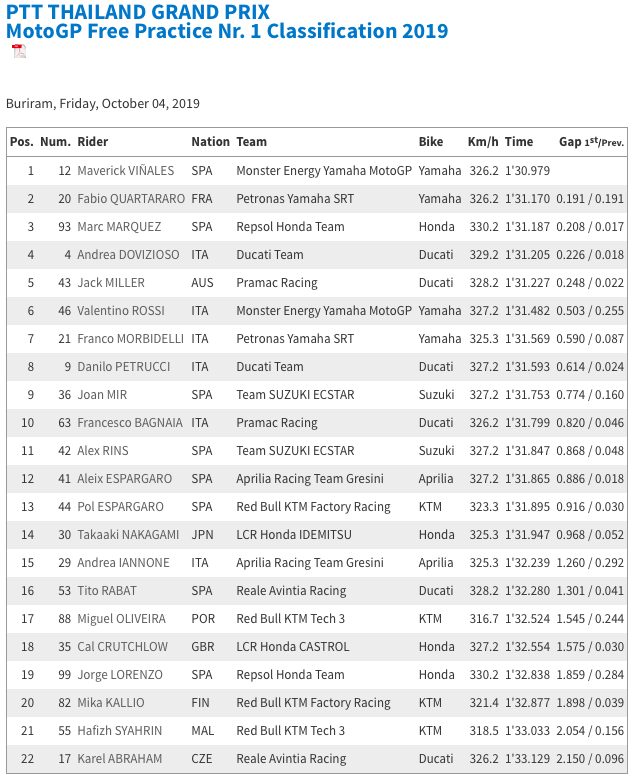Click Jack MILLER's time 1'31.227
The image size is (636, 779).
click(x=527, y=283)
